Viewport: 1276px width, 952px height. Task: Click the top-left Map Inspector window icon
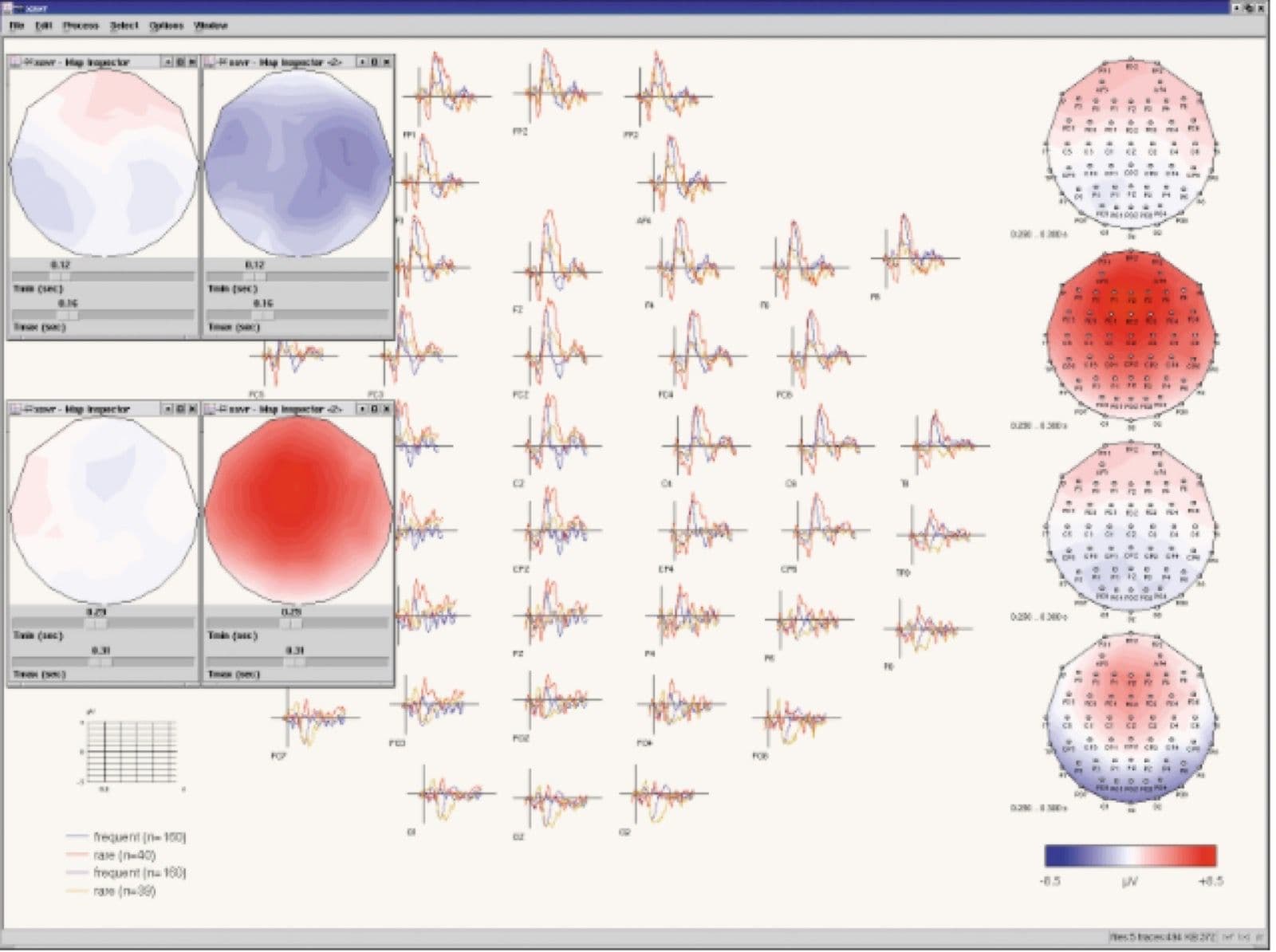(16, 61)
